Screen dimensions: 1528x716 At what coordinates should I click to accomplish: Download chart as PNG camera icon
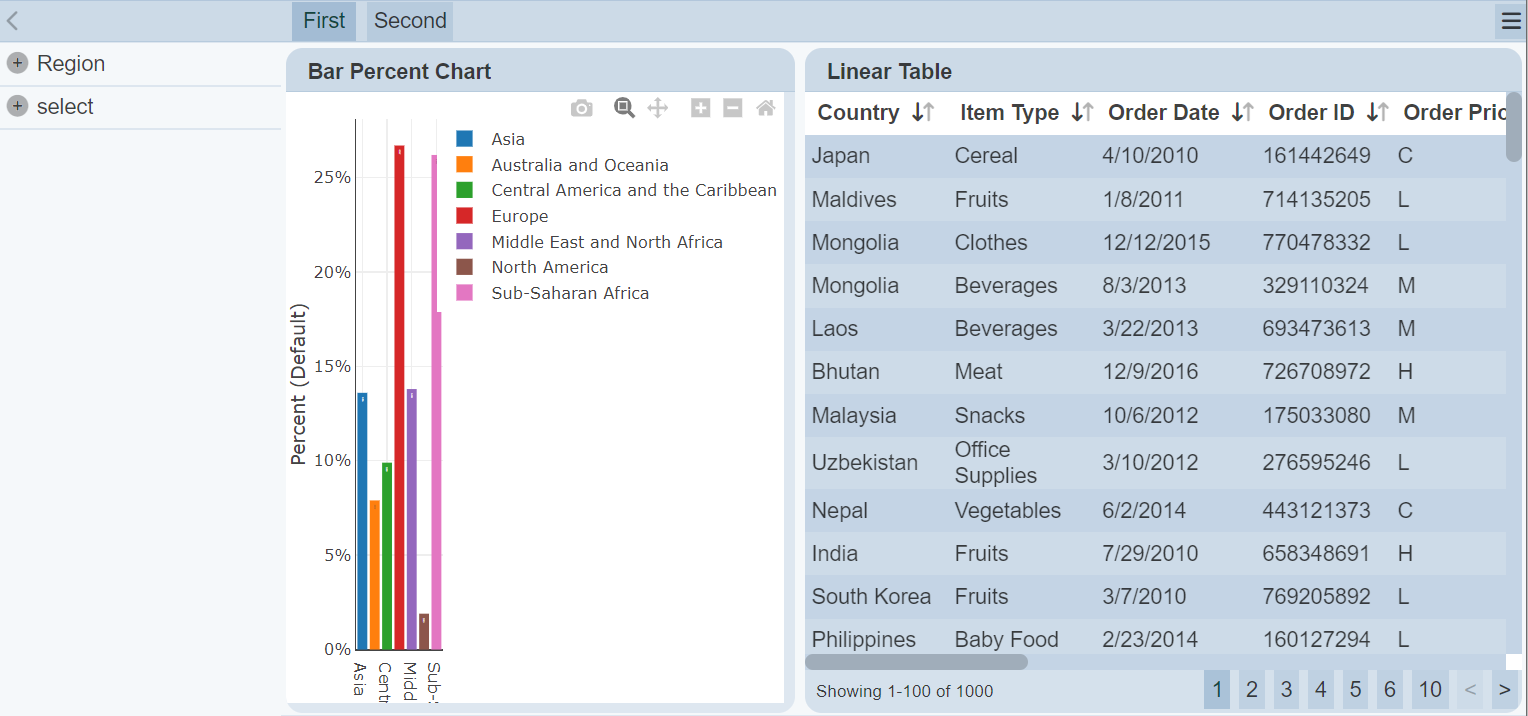[x=581, y=108]
